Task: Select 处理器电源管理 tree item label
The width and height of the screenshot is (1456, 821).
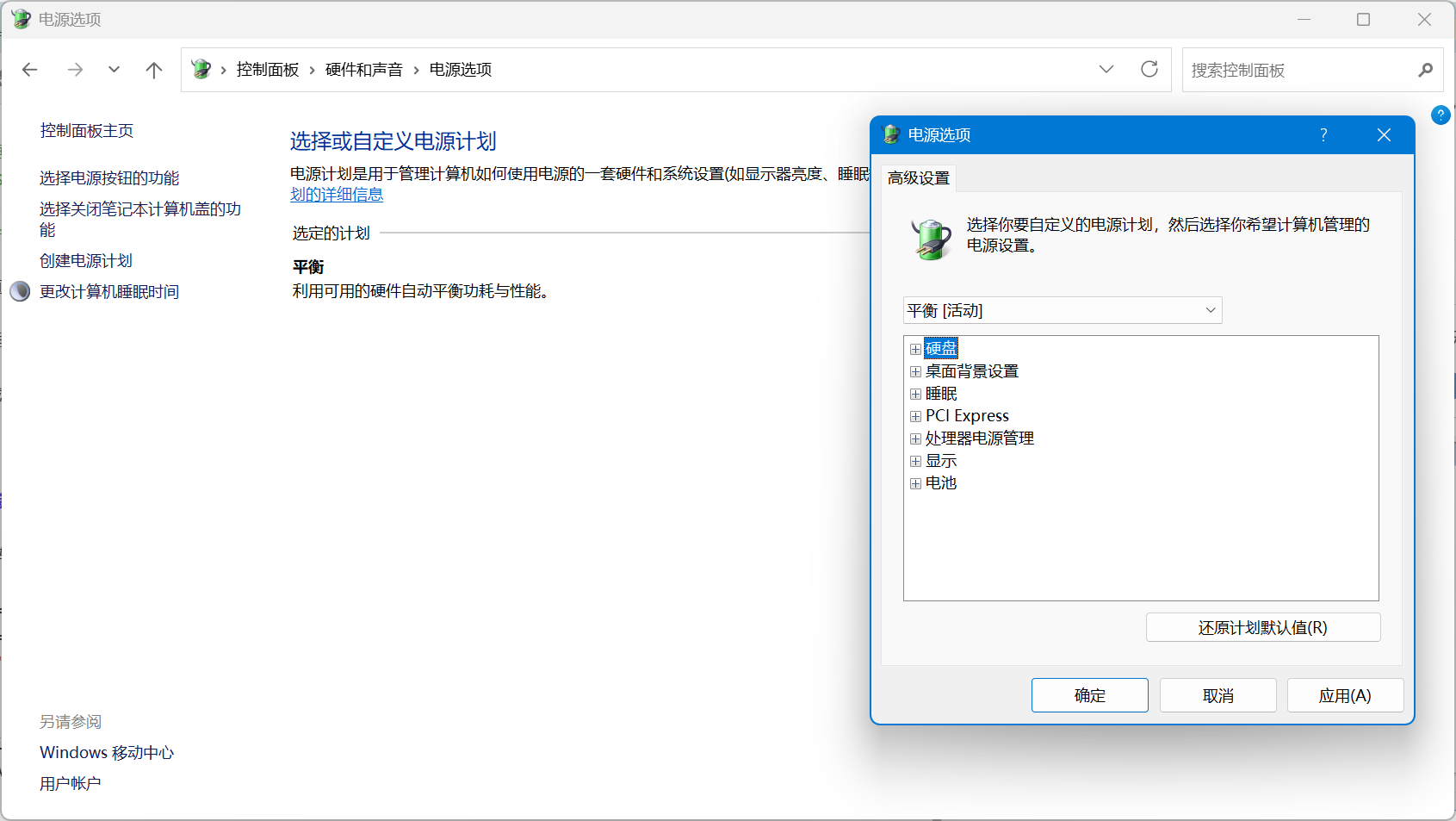Action: [x=980, y=438]
